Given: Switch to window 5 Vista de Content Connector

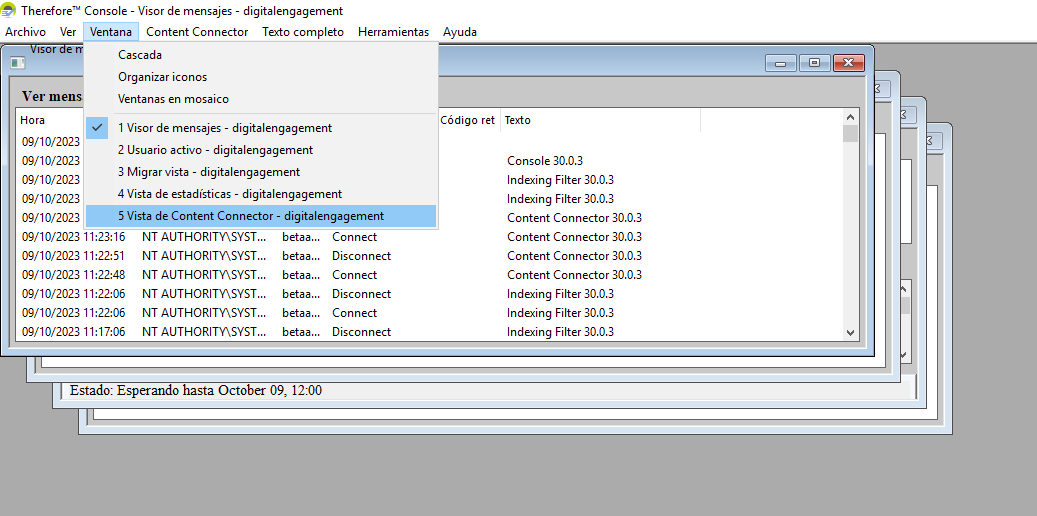Looking at the screenshot, I should [261, 216].
